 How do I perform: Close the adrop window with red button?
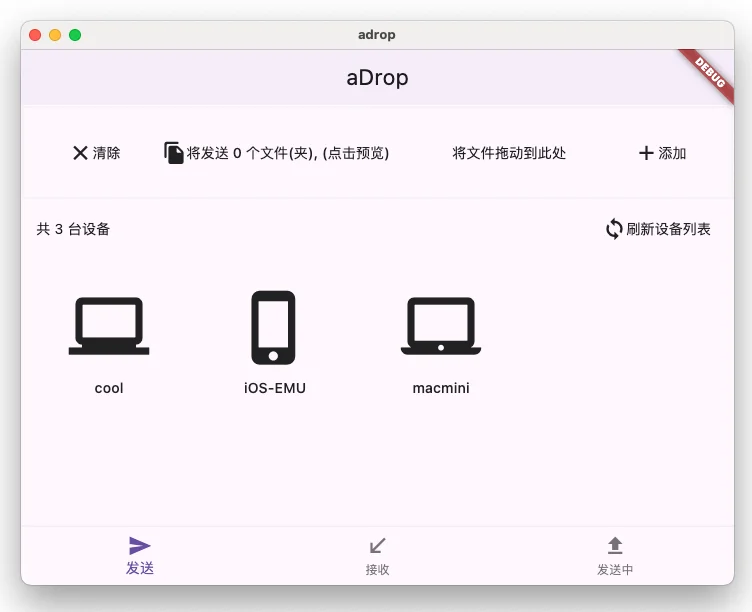coord(35,35)
